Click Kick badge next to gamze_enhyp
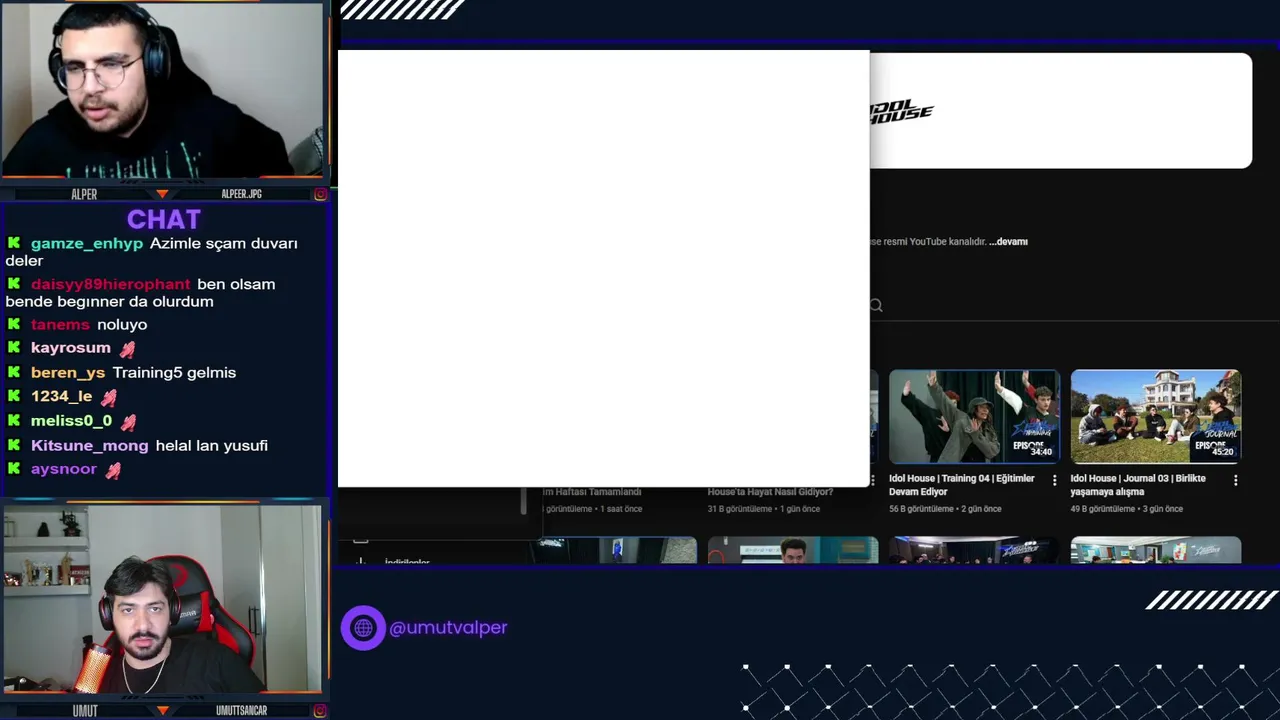1280x720 pixels. pyautogui.click(x=14, y=243)
